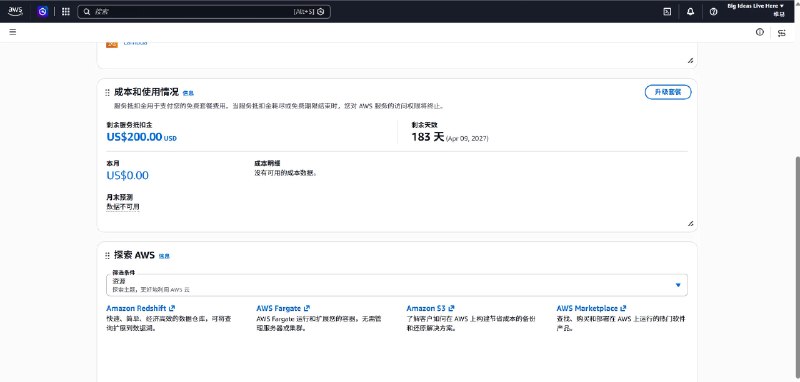Image resolution: width=800 pixels, height=382 pixels.
Task: Click the cost and usage widget resize handle
Action: click(690, 223)
